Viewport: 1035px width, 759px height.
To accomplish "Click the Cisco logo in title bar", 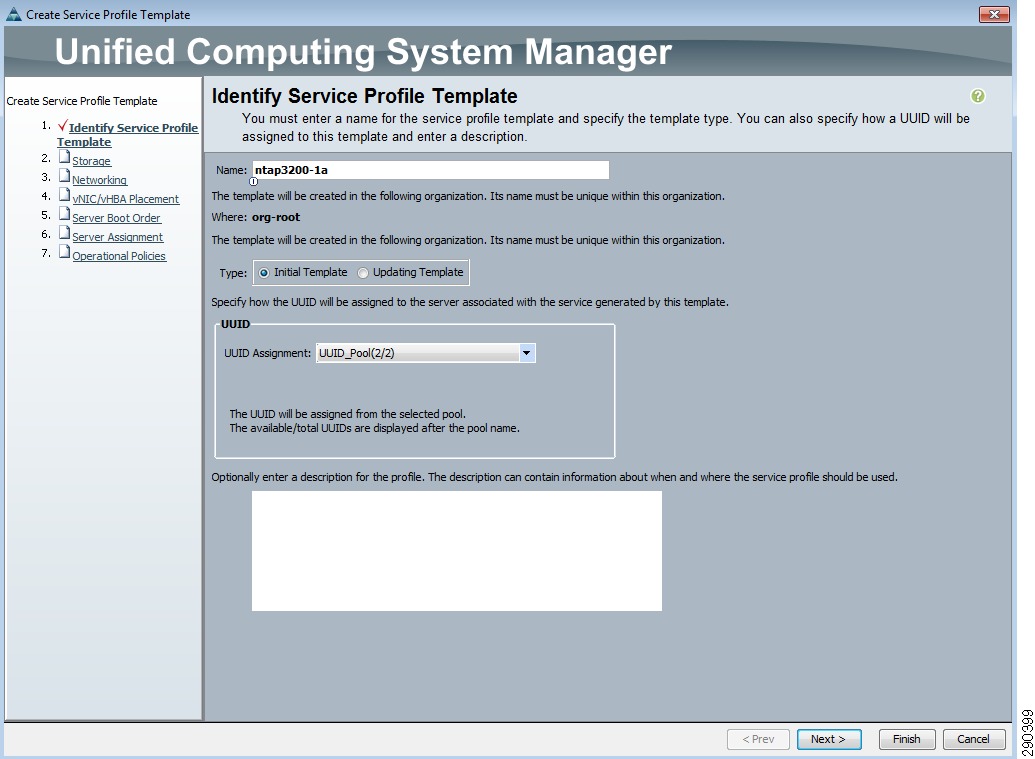I will click(x=13, y=14).
